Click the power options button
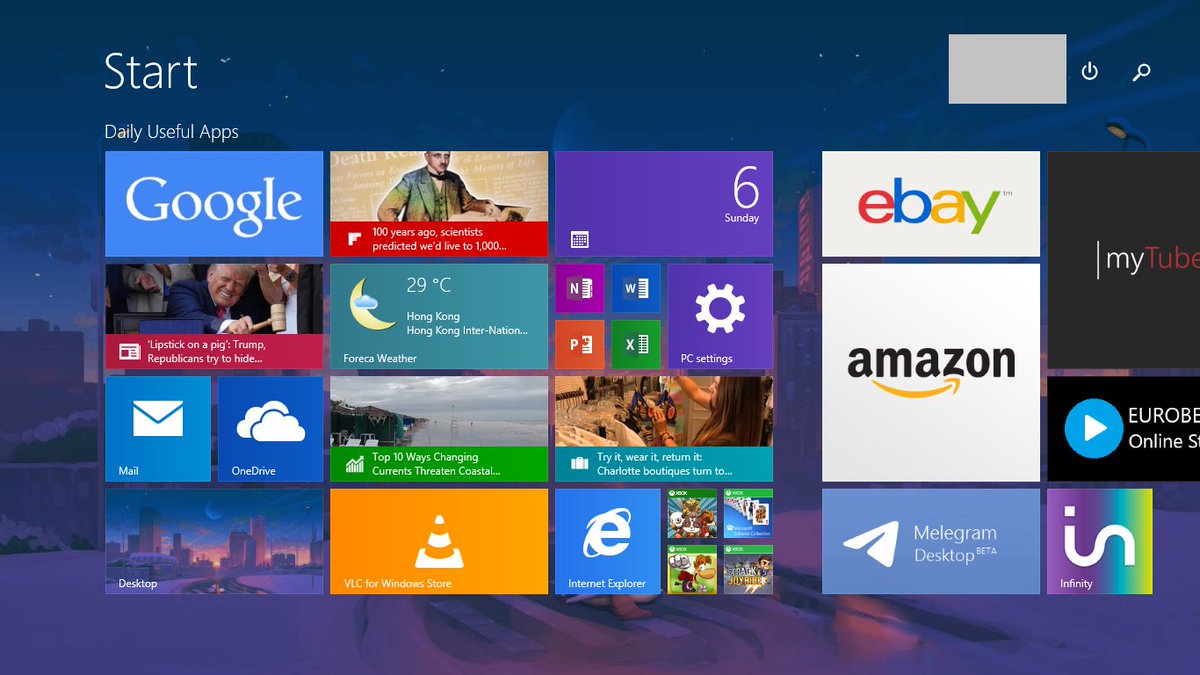The image size is (1200, 675). [1090, 71]
